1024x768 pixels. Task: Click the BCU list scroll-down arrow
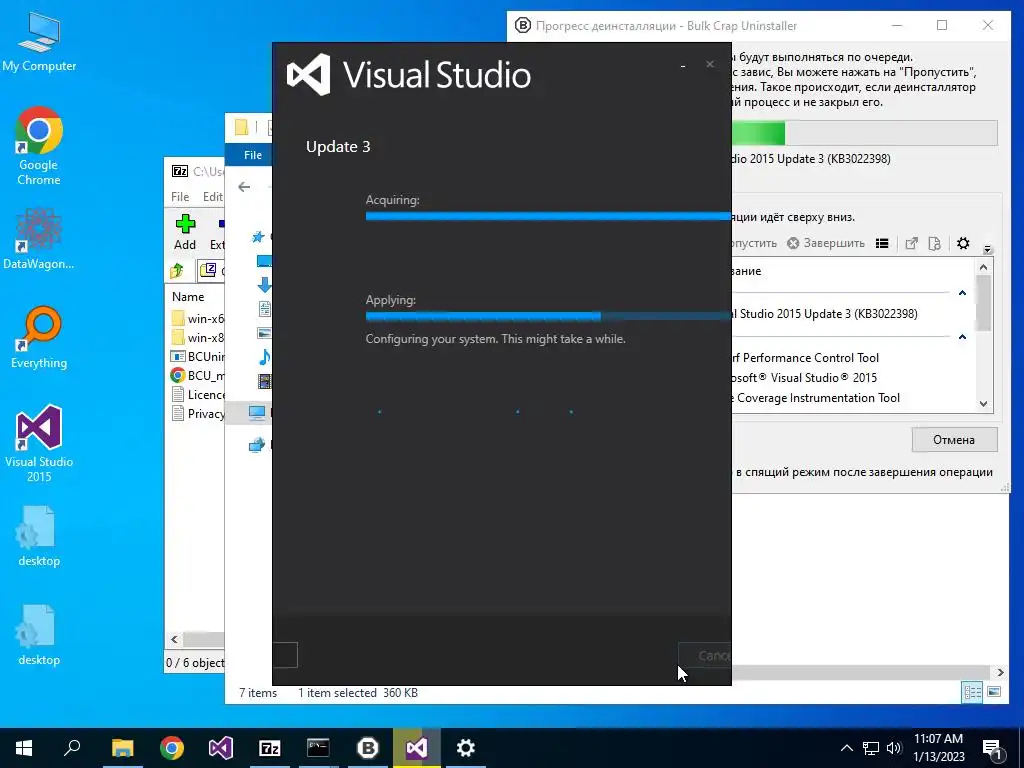click(x=984, y=404)
